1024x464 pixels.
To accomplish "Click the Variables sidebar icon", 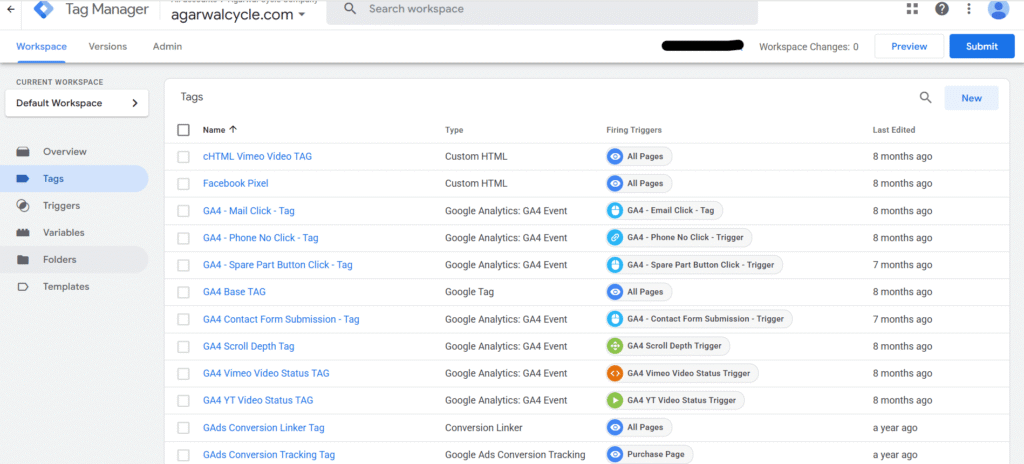I will (x=24, y=233).
